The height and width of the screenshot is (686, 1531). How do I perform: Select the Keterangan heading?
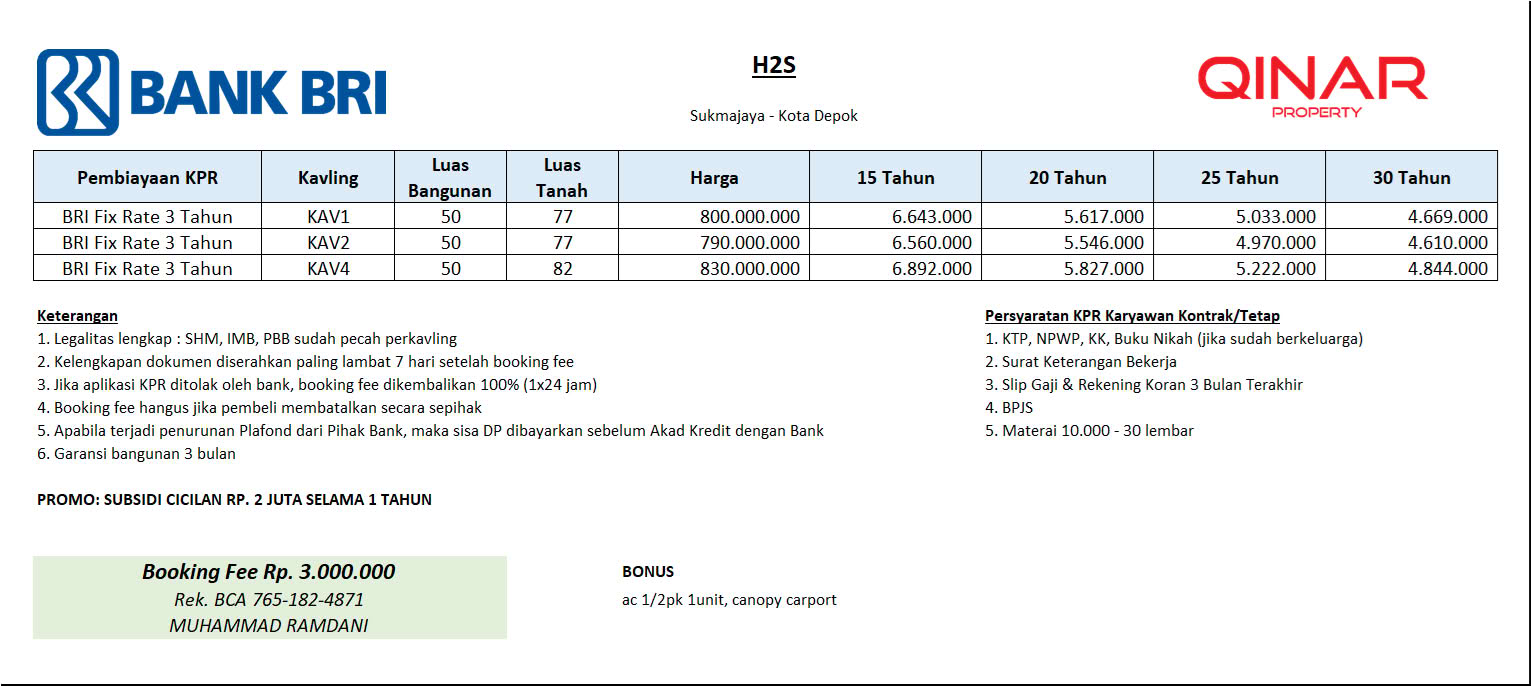click(77, 316)
